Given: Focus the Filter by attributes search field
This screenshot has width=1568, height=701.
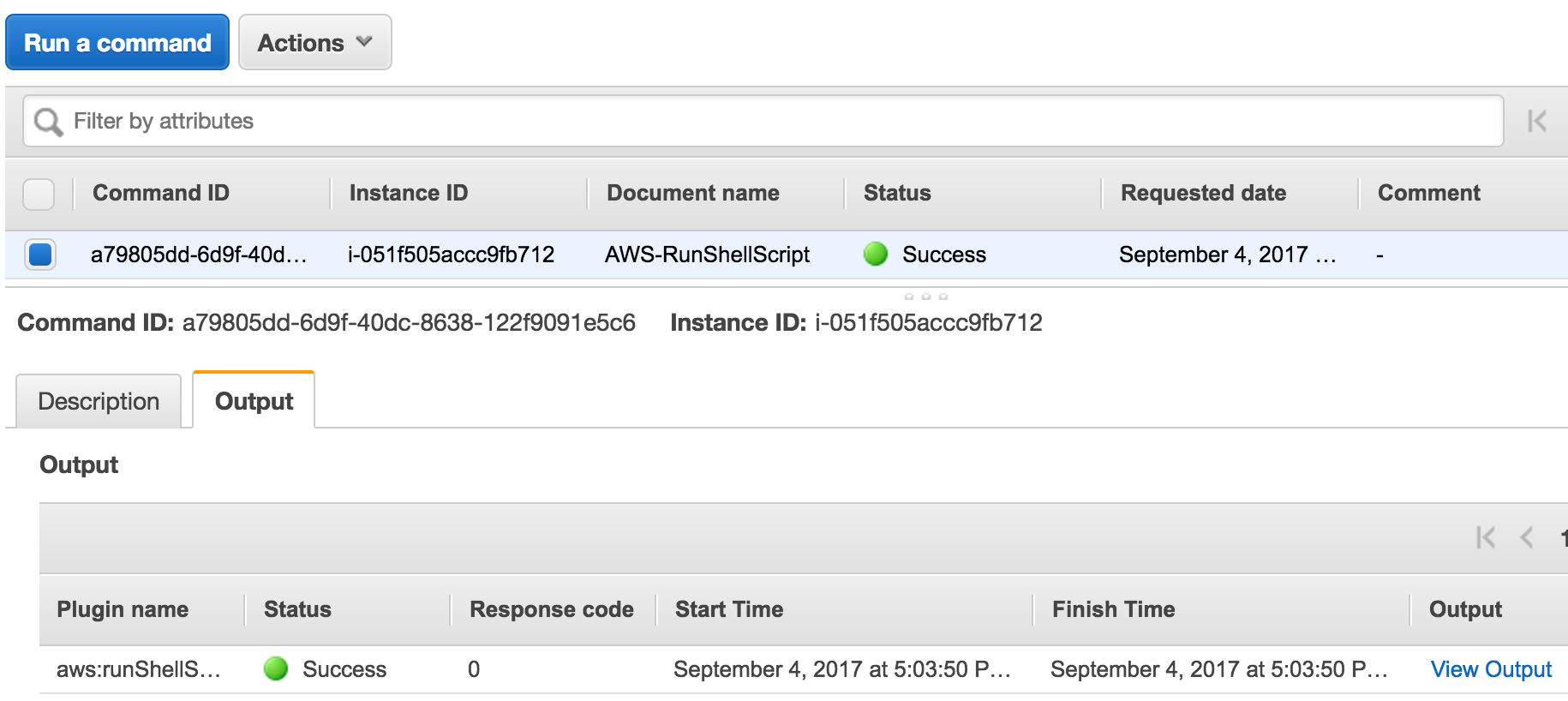Looking at the screenshot, I should [x=771, y=122].
